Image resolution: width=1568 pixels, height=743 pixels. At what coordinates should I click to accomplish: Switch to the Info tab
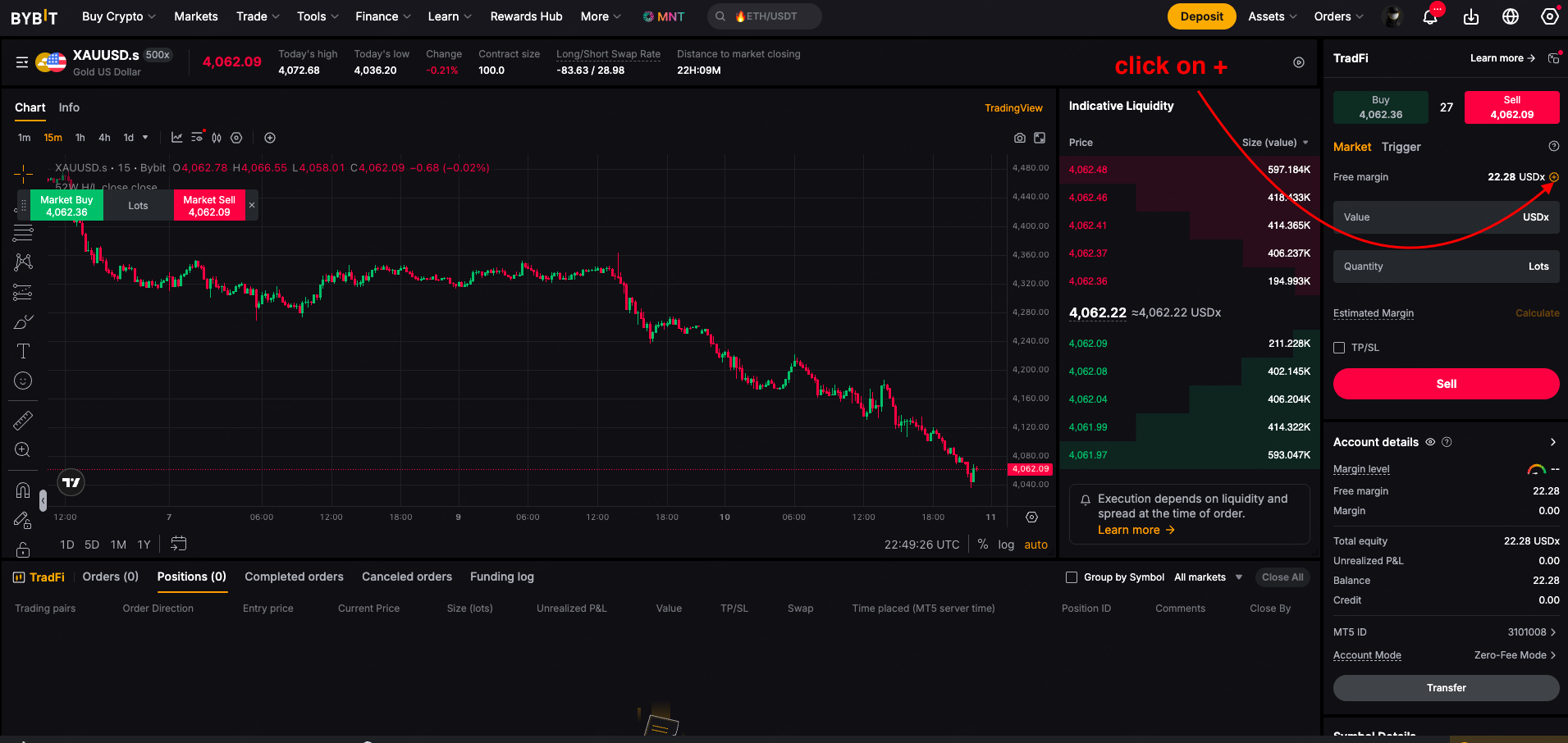[69, 107]
